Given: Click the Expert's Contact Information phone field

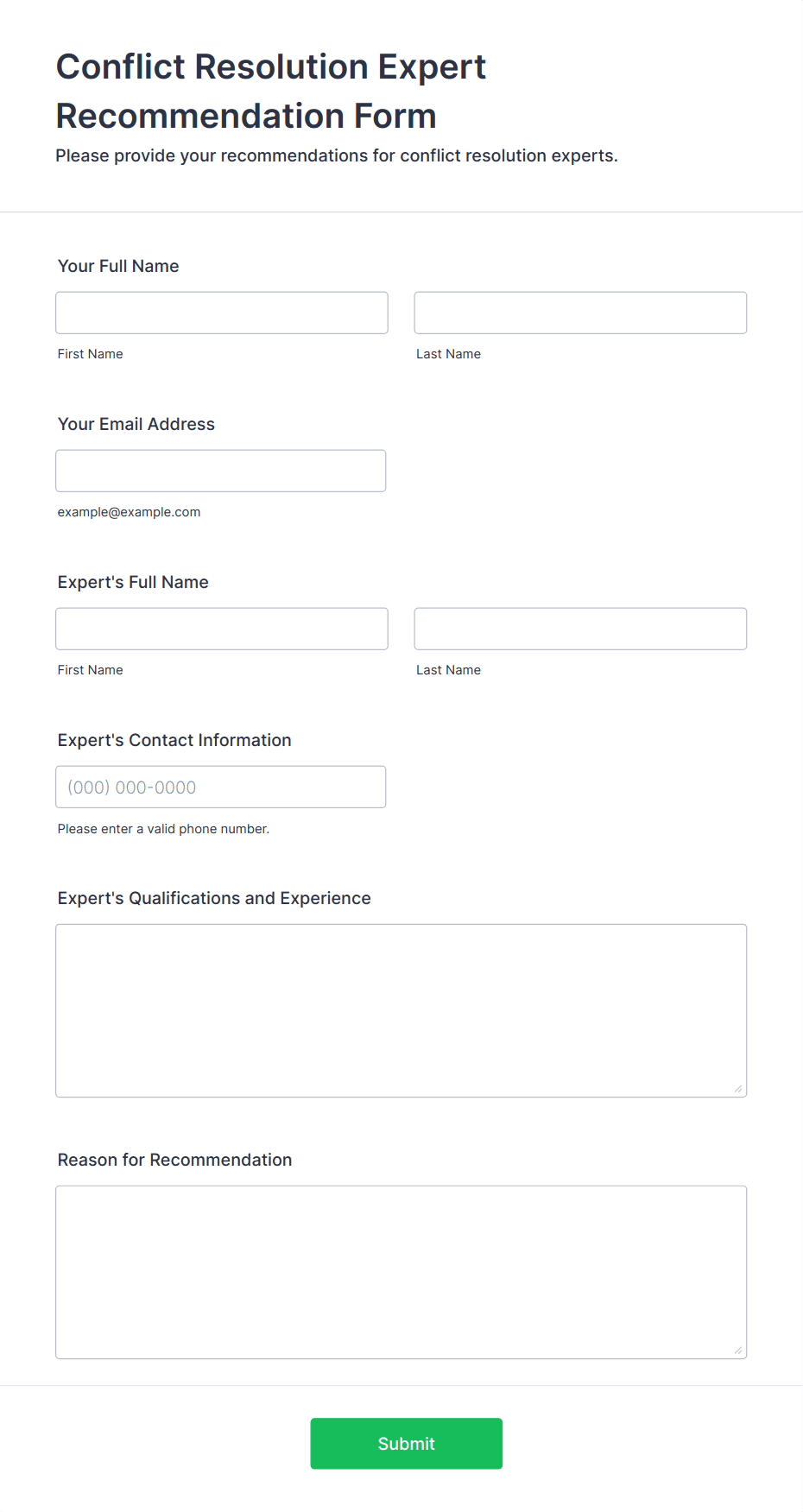Looking at the screenshot, I should pos(221,787).
